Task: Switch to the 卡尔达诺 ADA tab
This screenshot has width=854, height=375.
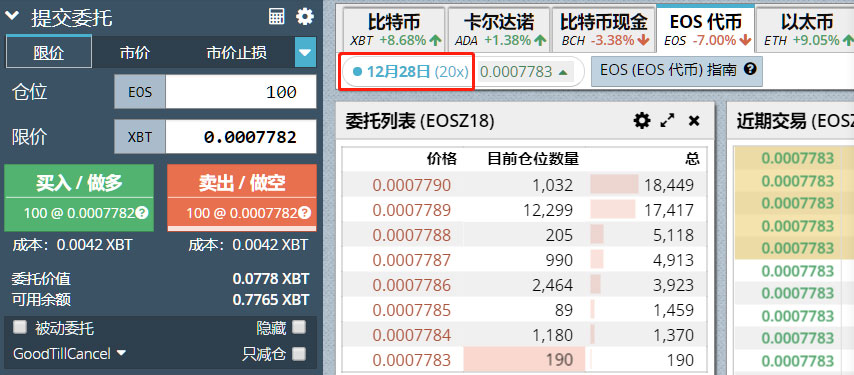Action: pyautogui.click(x=499, y=30)
